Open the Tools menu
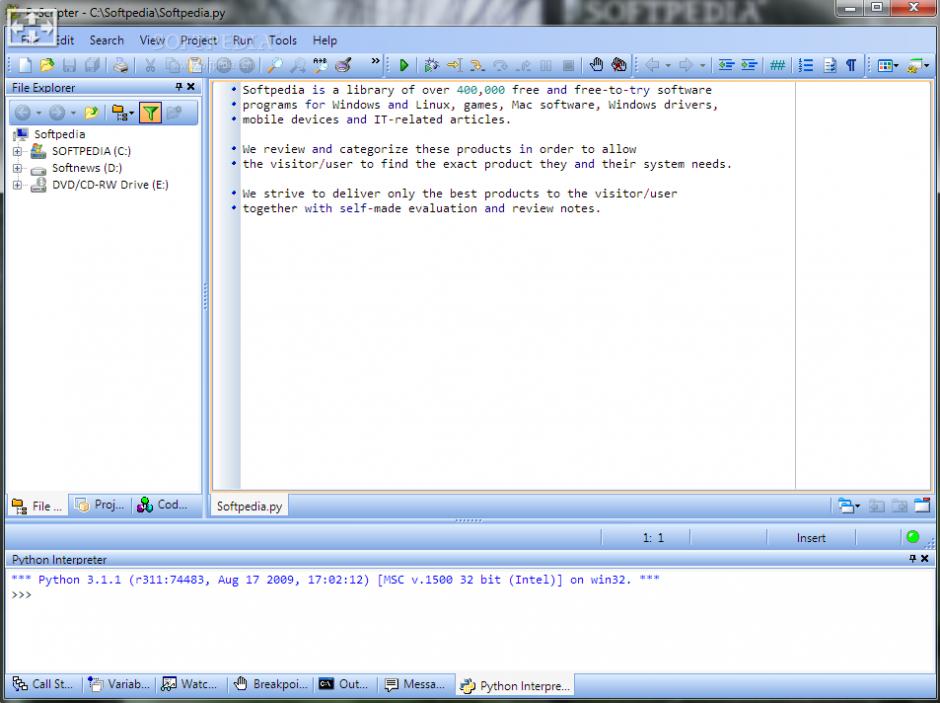The image size is (940, 703). 282,40
